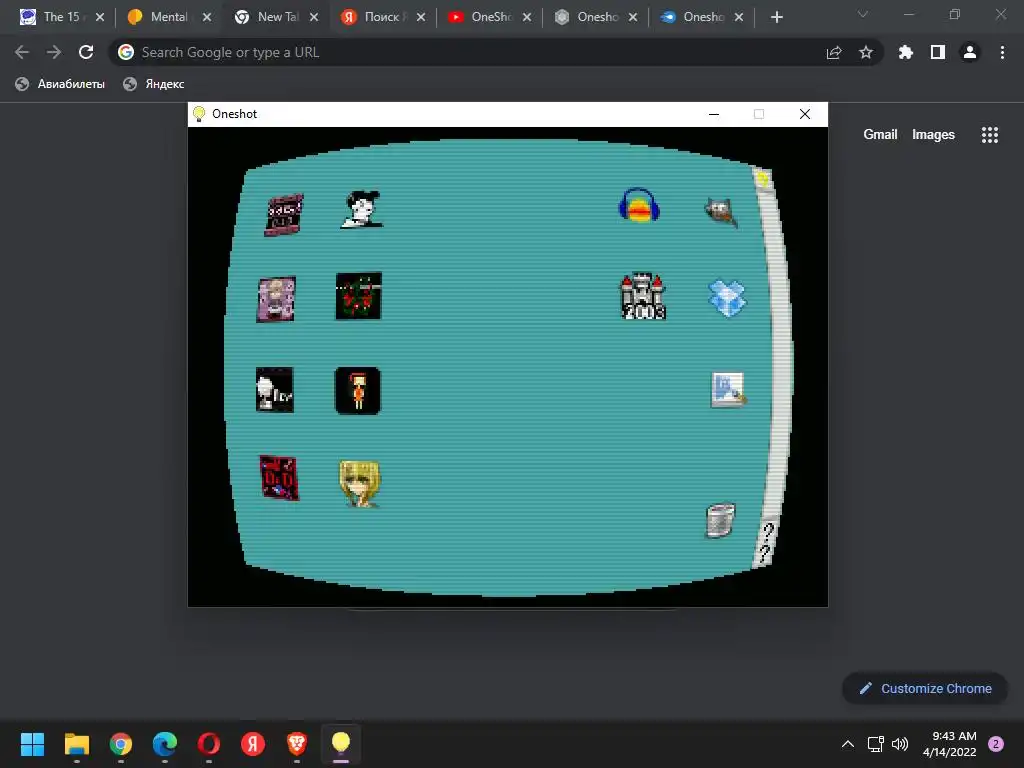This screenshot has height=768, width=1024.
Task: Launch File Explorer from the taskbar
Action: [76, 744]
